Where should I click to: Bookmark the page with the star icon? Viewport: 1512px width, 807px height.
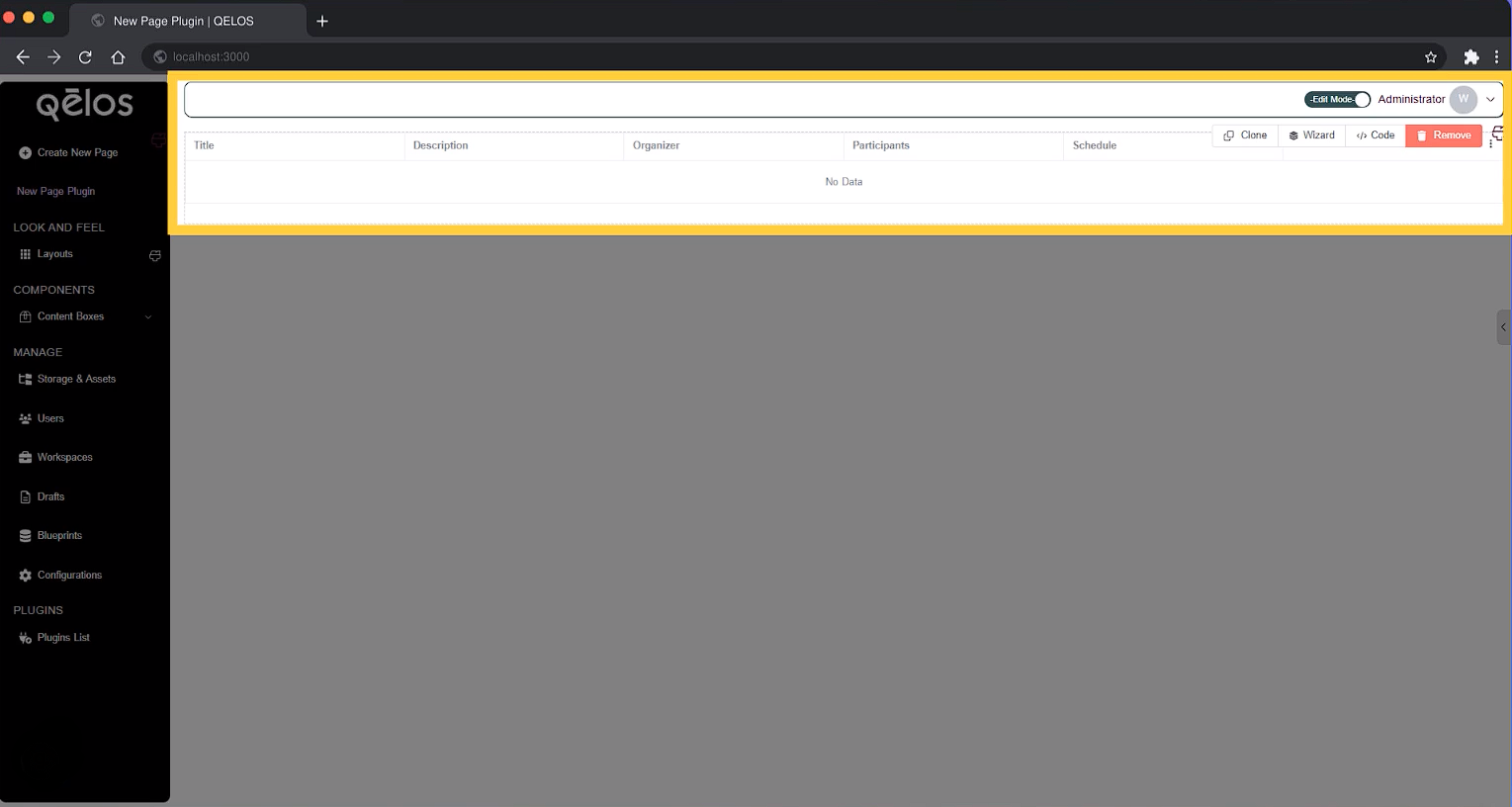tap(1431, 57)
